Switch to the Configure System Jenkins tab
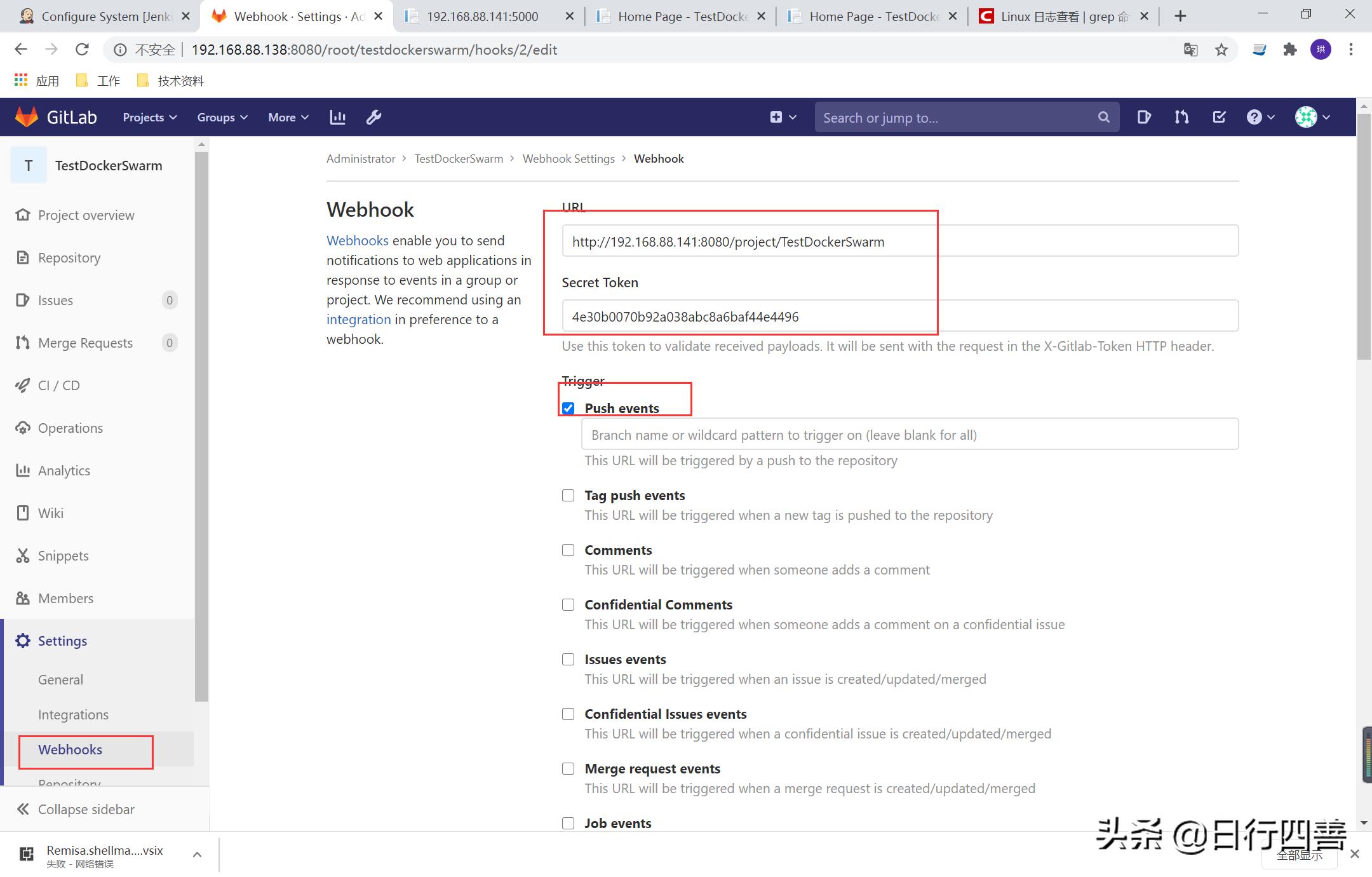This screenshot has height=877, width=1372. coord(102,17)
